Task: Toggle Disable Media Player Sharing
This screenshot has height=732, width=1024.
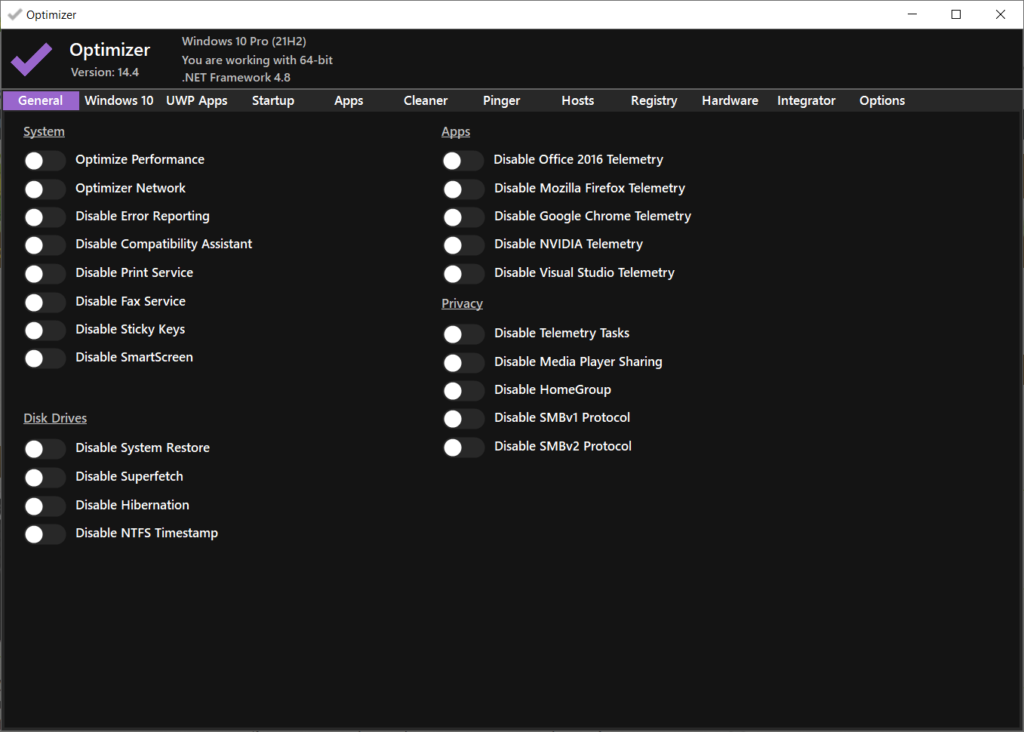Action: click(x=463, y=362)
